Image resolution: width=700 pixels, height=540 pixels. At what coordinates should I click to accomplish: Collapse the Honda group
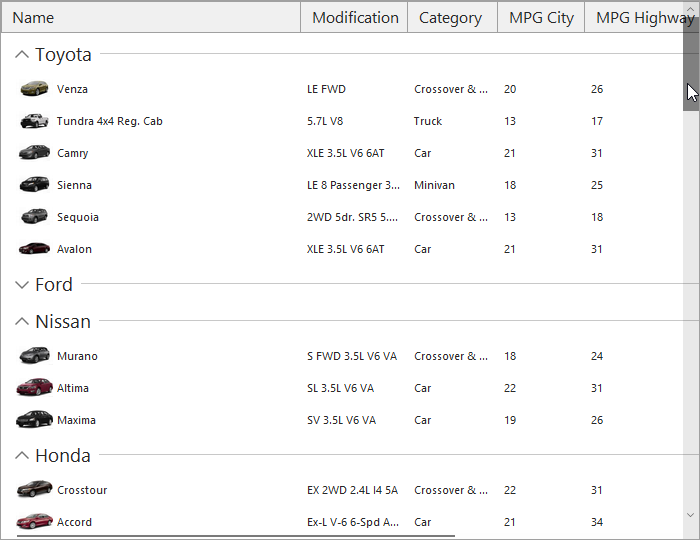[22, 455]
